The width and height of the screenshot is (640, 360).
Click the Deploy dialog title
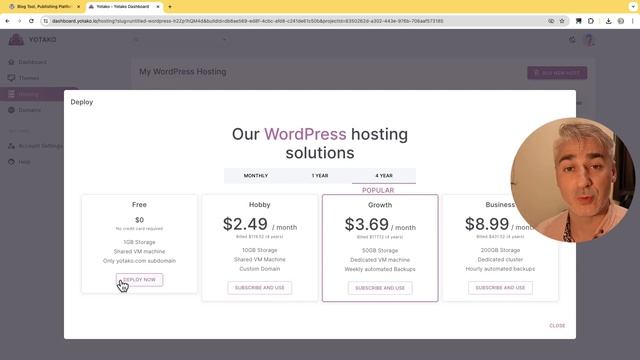click(x=82, y=102)
